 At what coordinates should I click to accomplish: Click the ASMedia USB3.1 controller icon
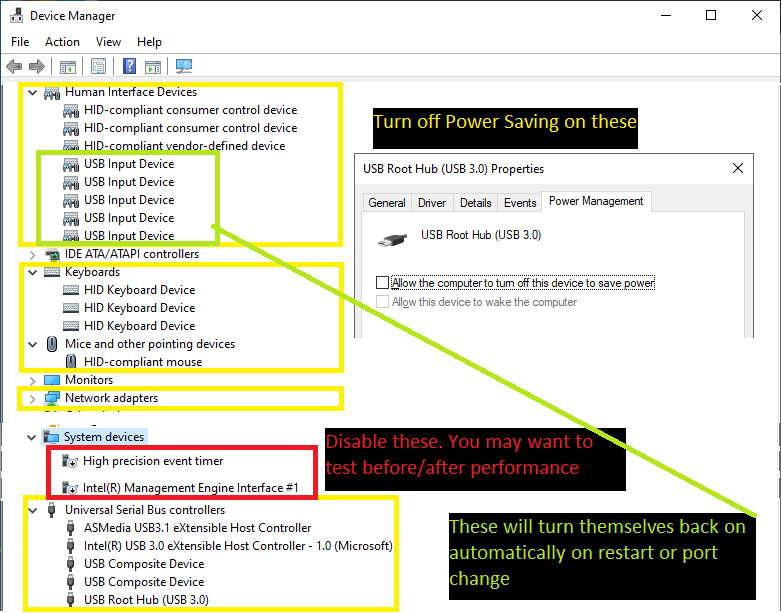click(x=72, y=528)
